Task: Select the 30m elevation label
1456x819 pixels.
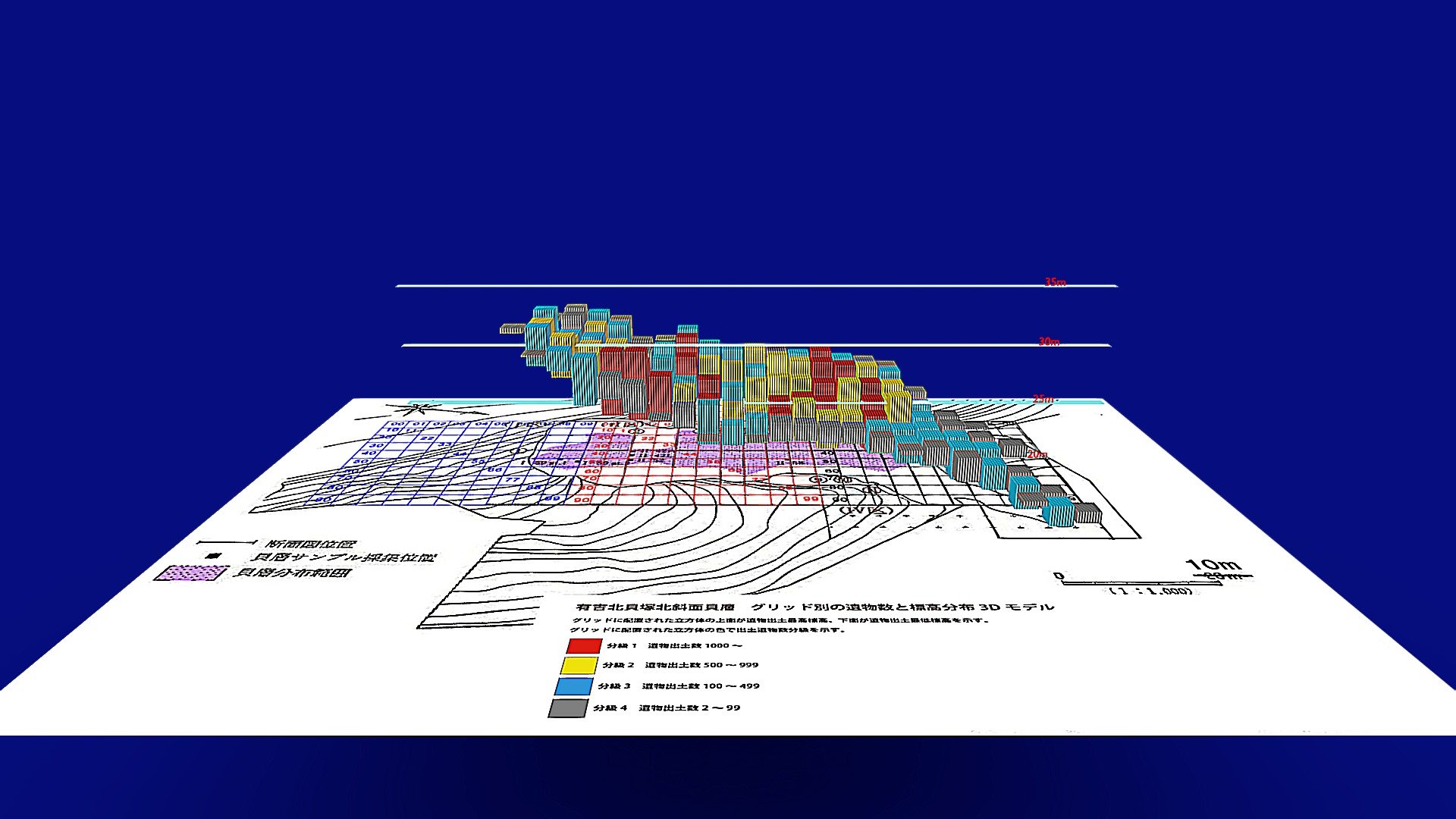Action: click(x=1049, y=342)
